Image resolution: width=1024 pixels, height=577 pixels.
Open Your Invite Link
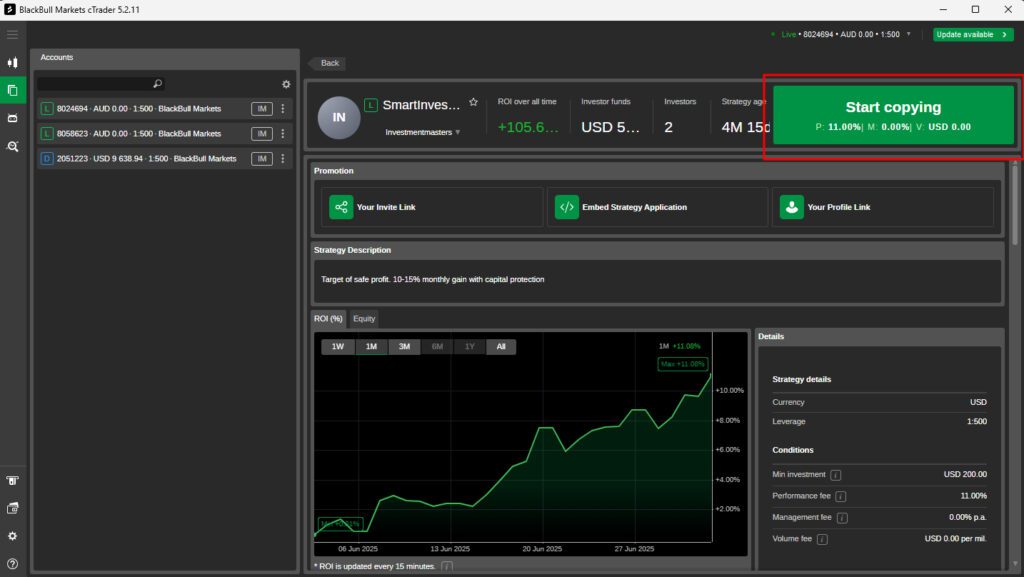(x=432, y=207)
